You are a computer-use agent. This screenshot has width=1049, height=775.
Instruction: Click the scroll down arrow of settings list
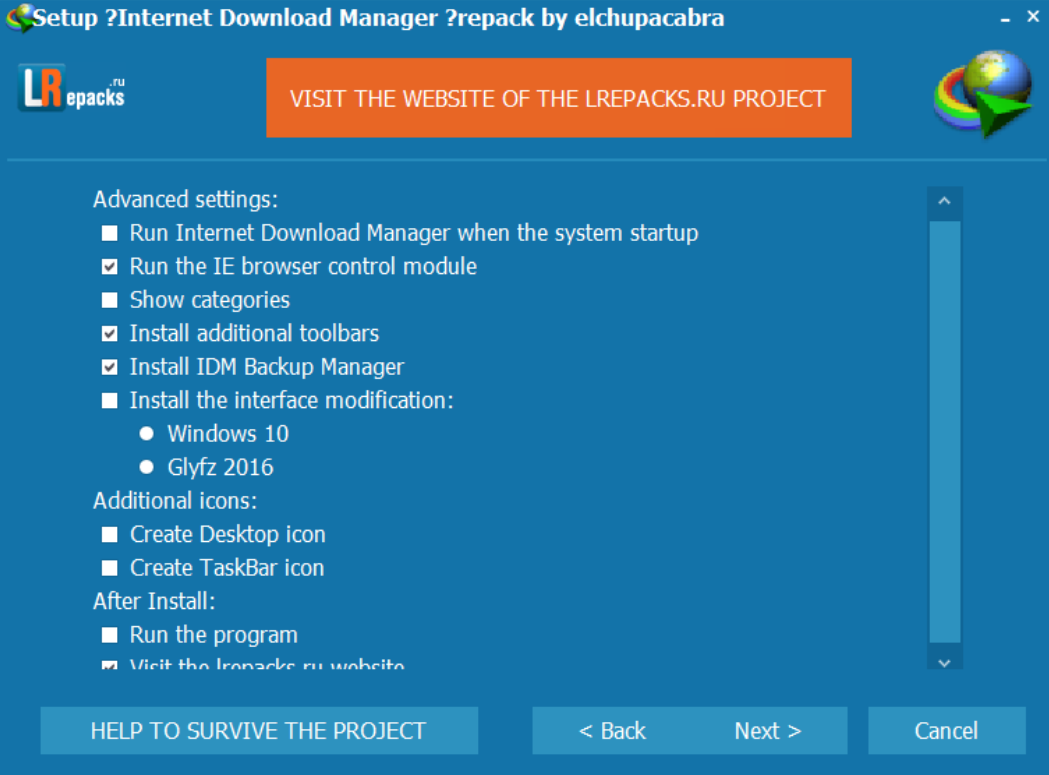[945, 663]
